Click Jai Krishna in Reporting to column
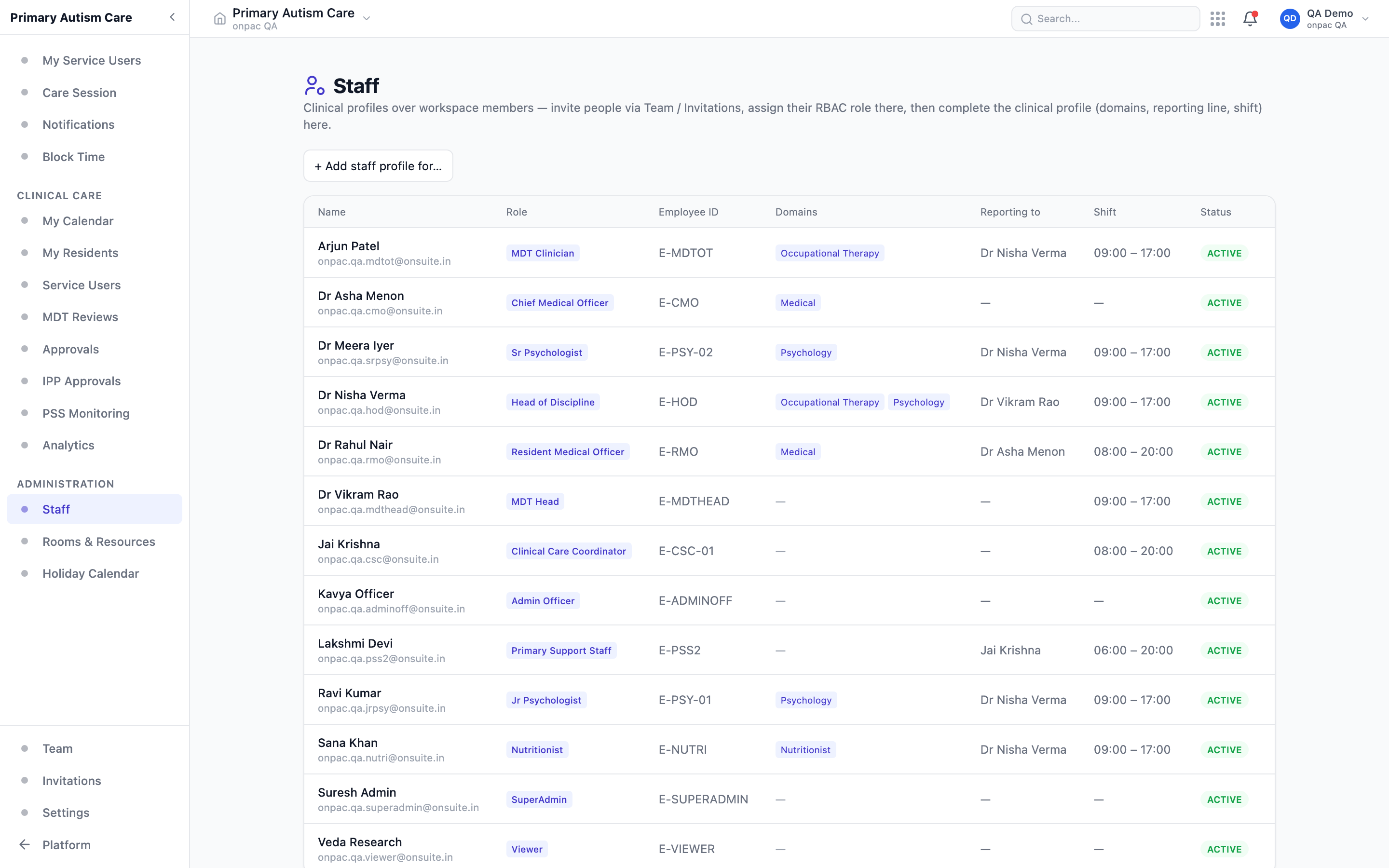Viewport: 1389px width, 868px height. 1010,651
